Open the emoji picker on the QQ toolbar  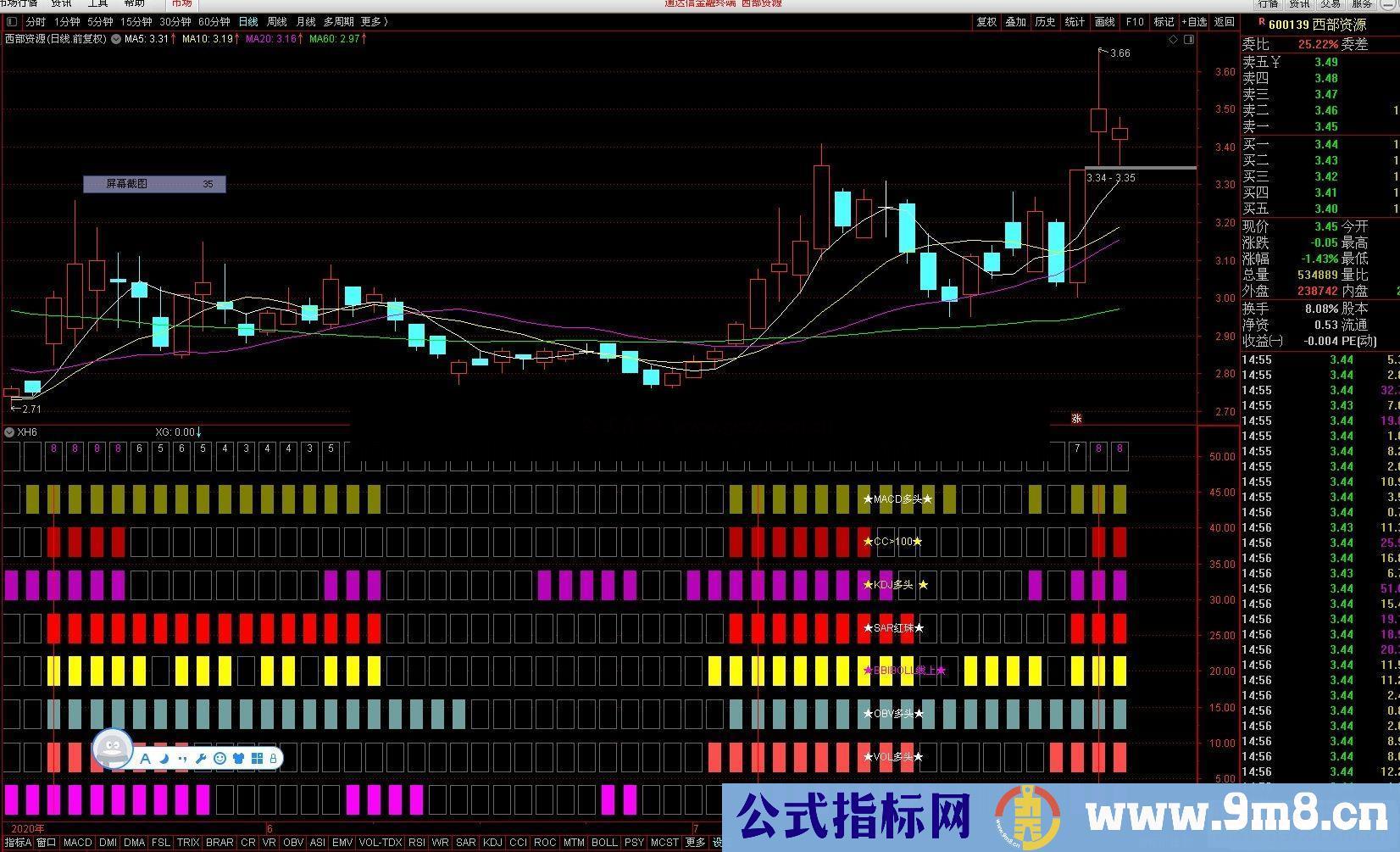point(220,758)
